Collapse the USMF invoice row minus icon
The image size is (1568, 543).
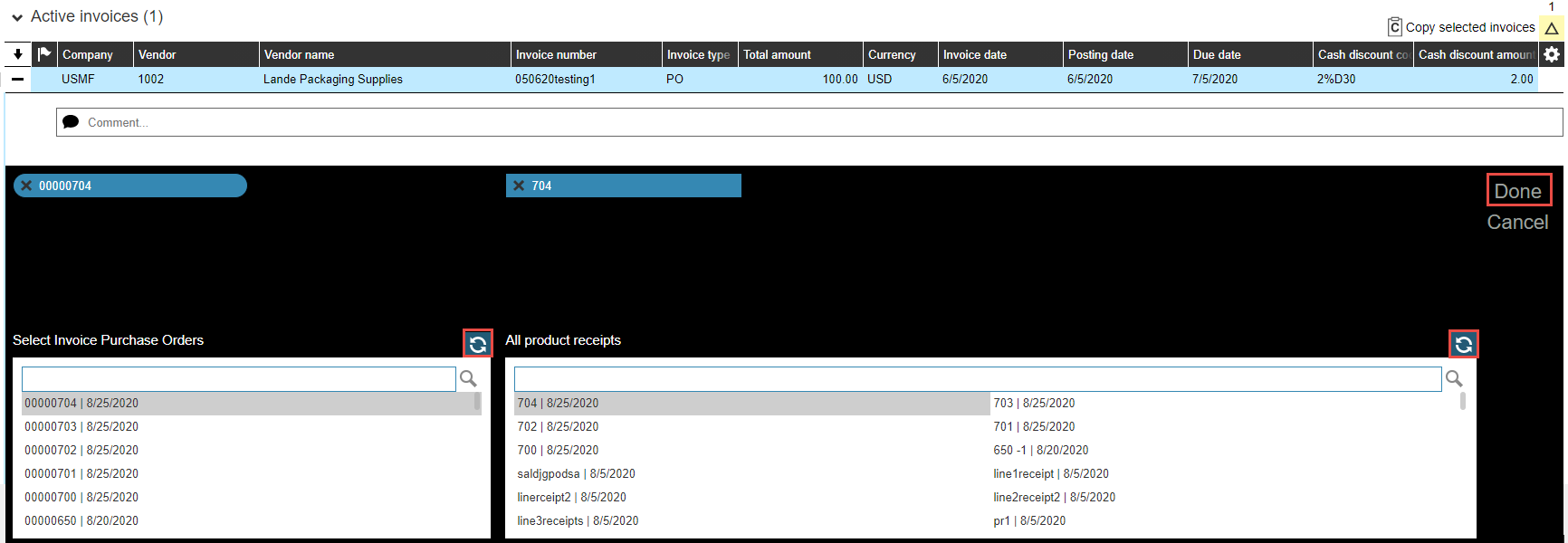tap(17, 80)
